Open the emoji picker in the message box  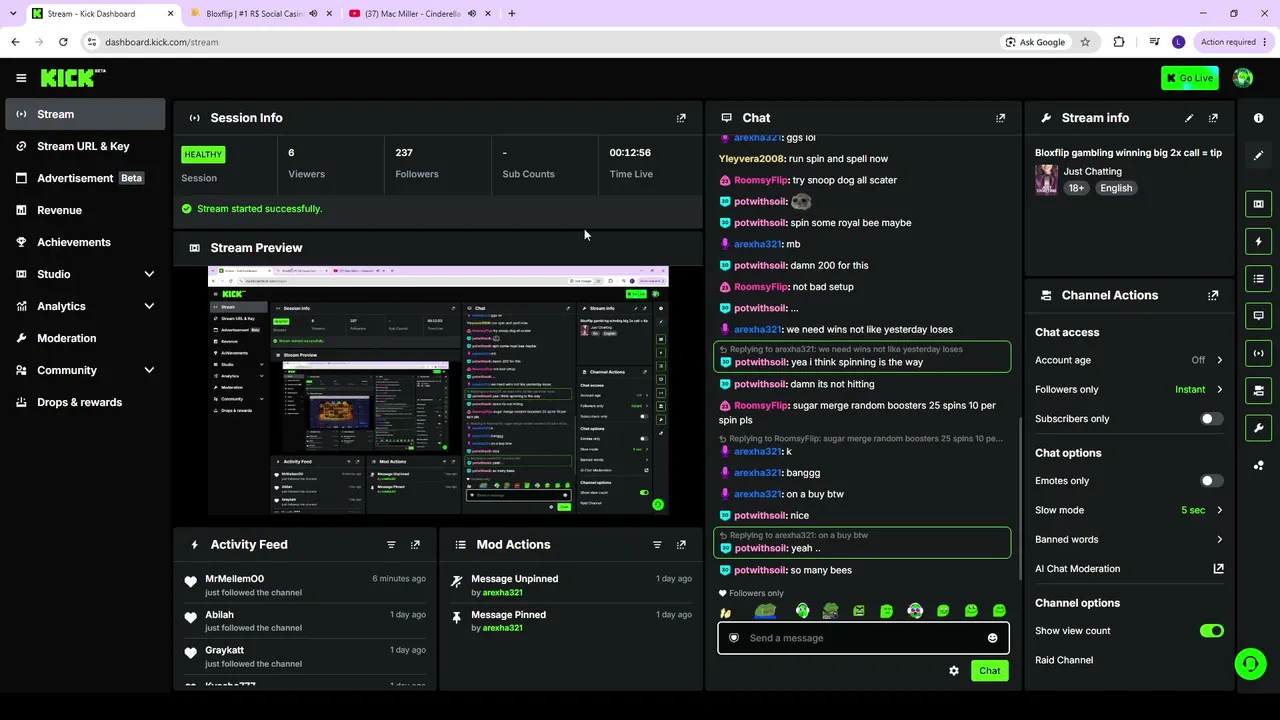[992, 638]
